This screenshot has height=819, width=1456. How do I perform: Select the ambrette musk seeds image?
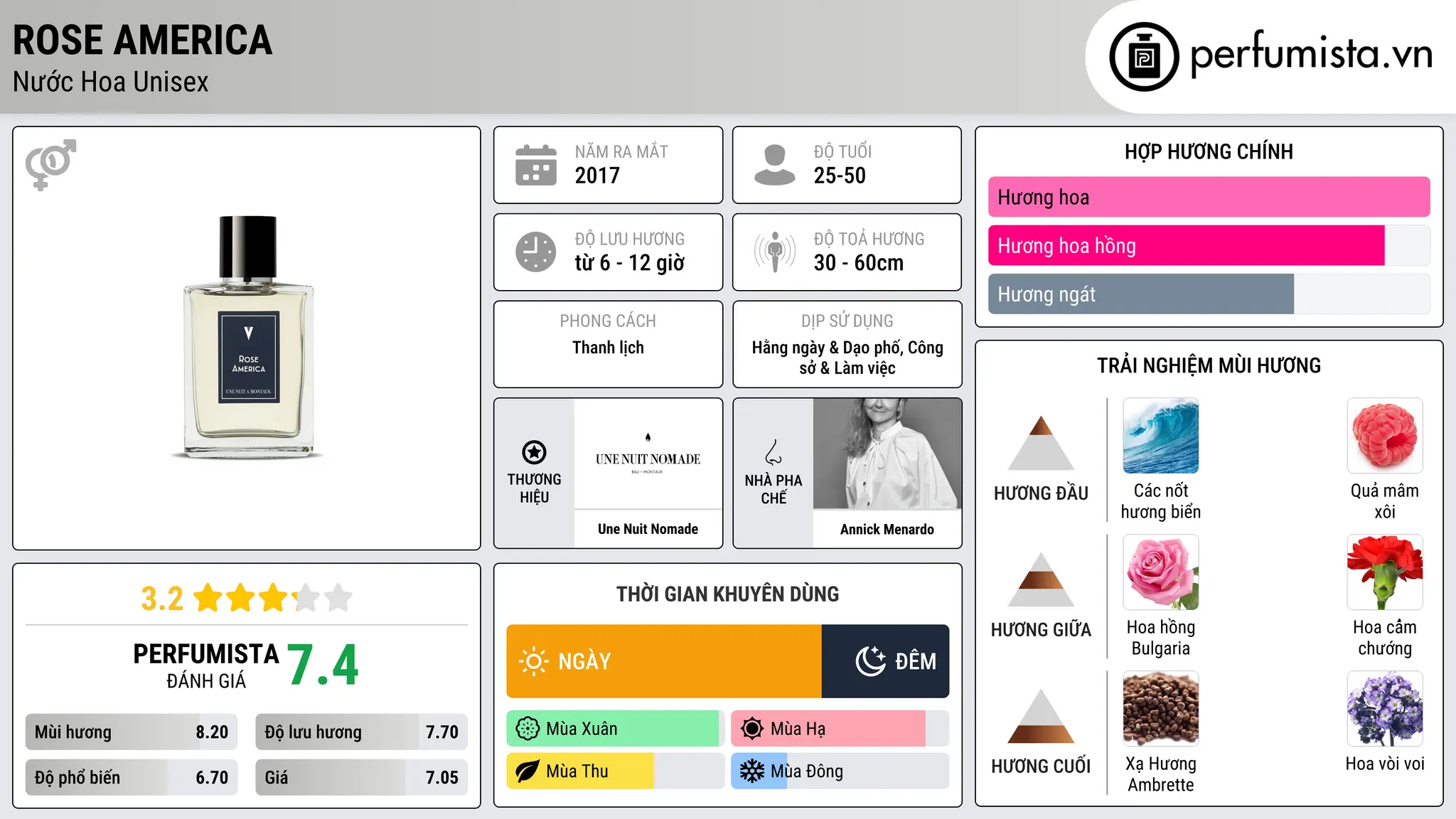[x=1161, y=709]
